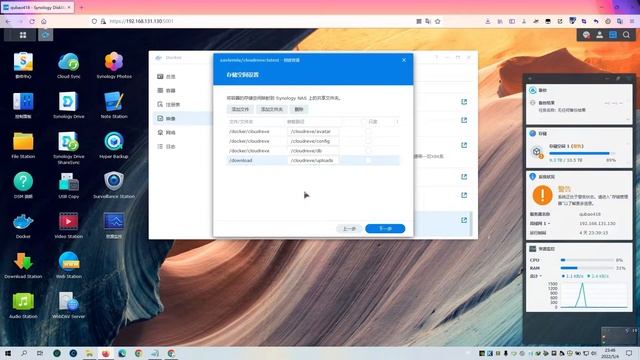Click the 添加文件夹 button
This screenshot has width=640, height=360.
point(271,109)
